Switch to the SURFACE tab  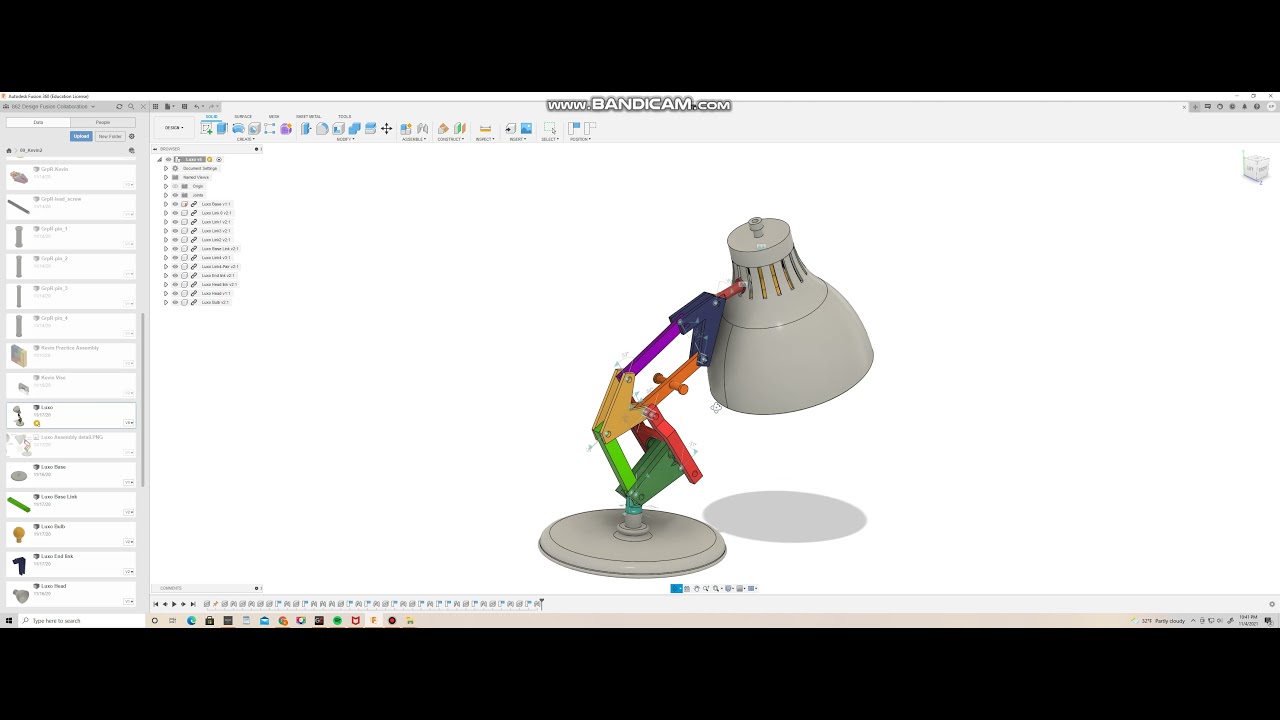pos(243,117)
